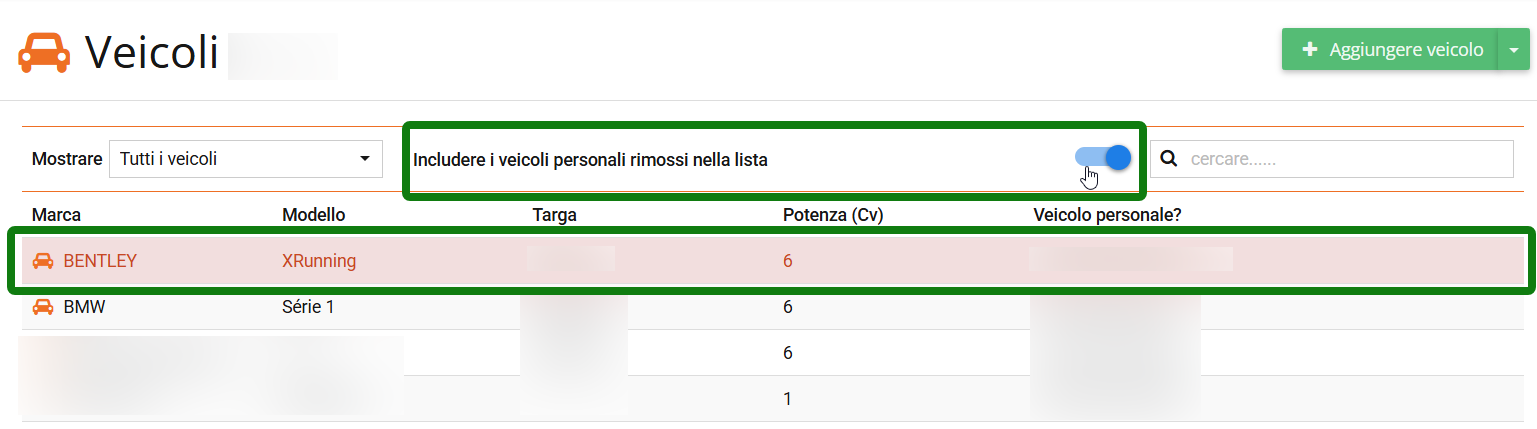Sort by the Targa column header
This screenshot has height=429, width=1537.
click(x=554, y=215)
